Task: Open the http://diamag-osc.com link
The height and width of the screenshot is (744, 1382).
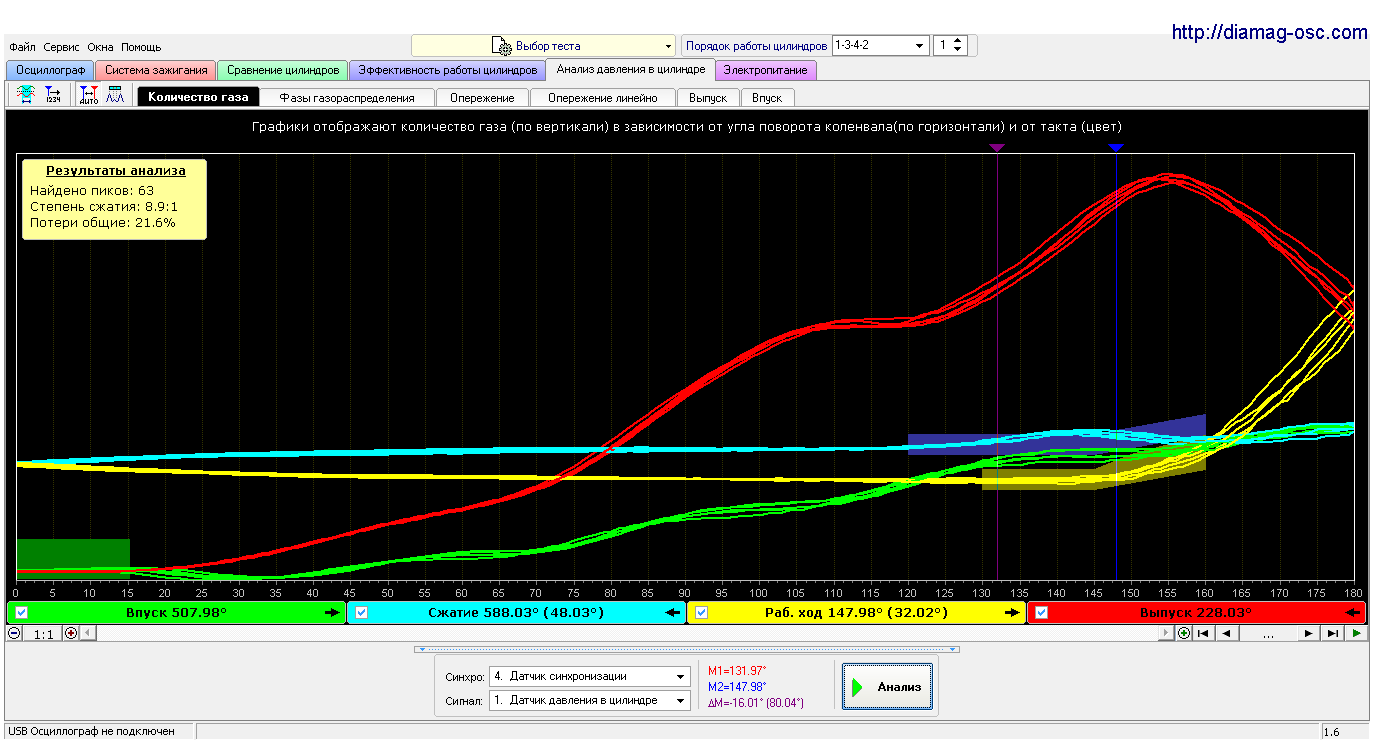Action: point(1269,32)
